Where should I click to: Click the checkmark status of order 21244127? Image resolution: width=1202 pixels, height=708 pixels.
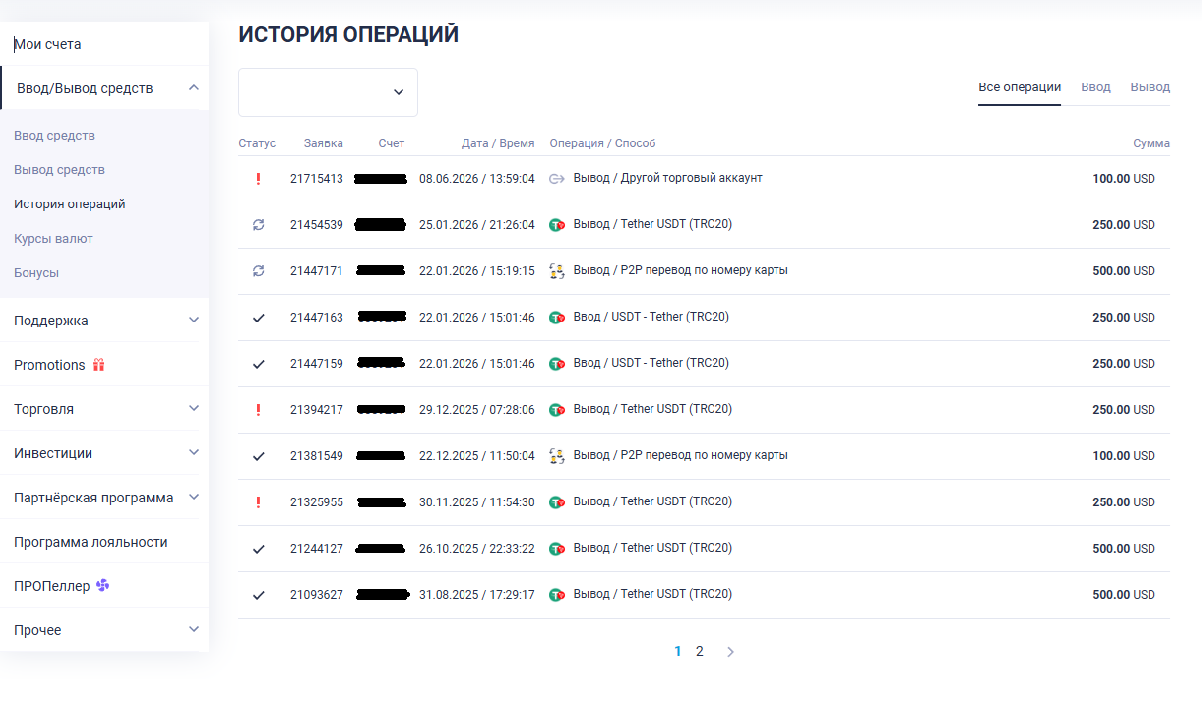tap(258, 549)
